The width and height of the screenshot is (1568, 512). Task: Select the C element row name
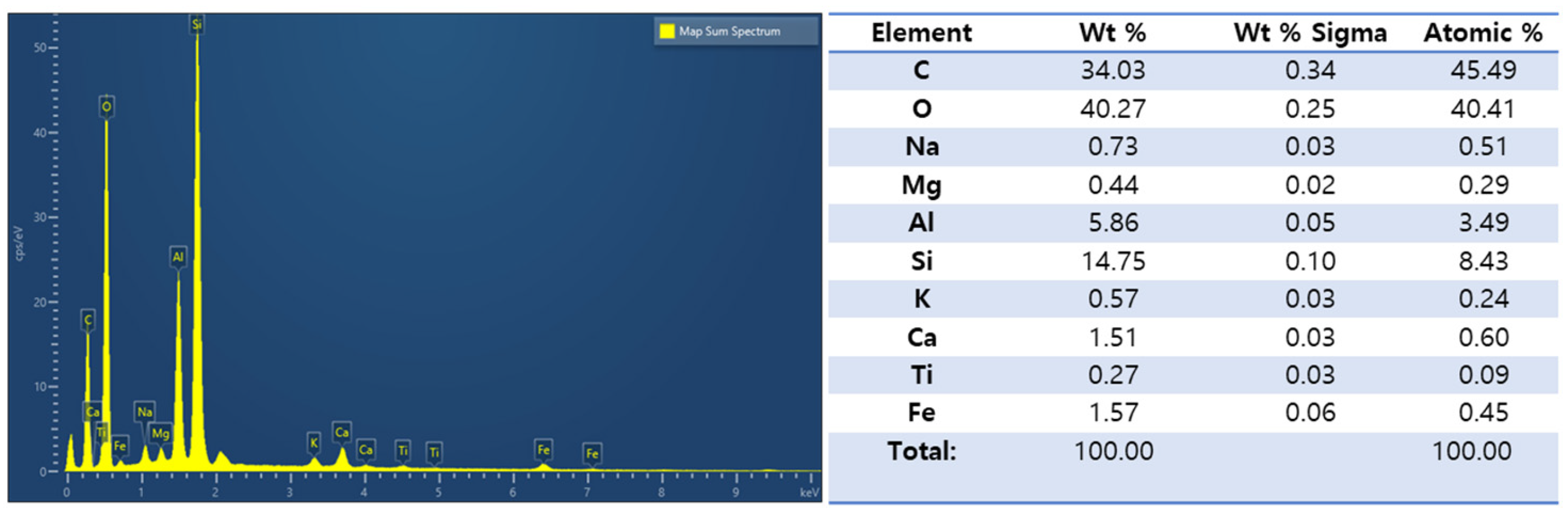click(922, 70)
